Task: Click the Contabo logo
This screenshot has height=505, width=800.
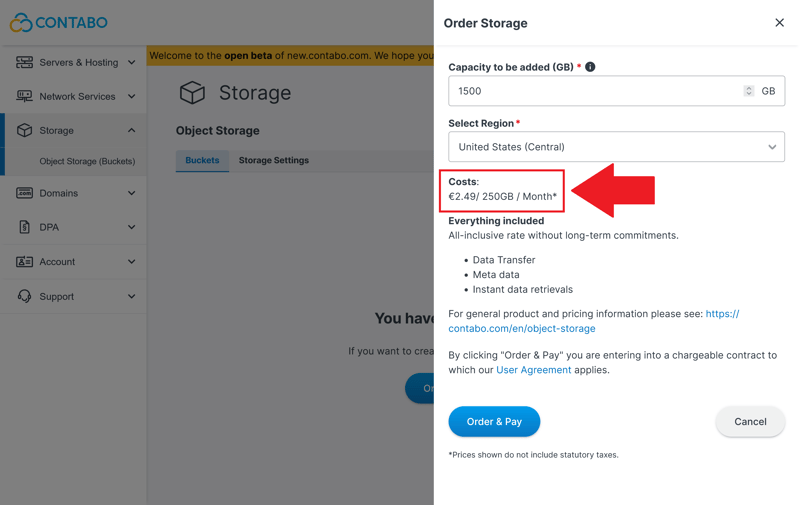Action: pos(58,22)
